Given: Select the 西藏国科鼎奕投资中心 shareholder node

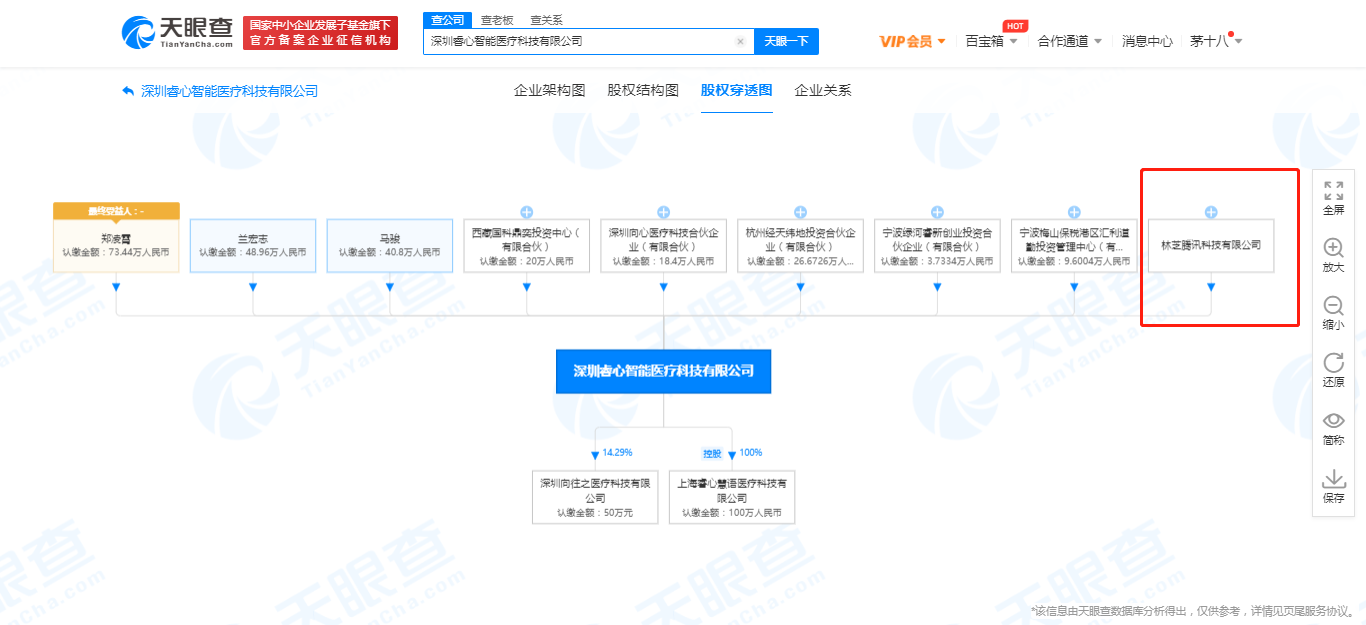Looking at the screenshot, I should click(x=526, y=246).
